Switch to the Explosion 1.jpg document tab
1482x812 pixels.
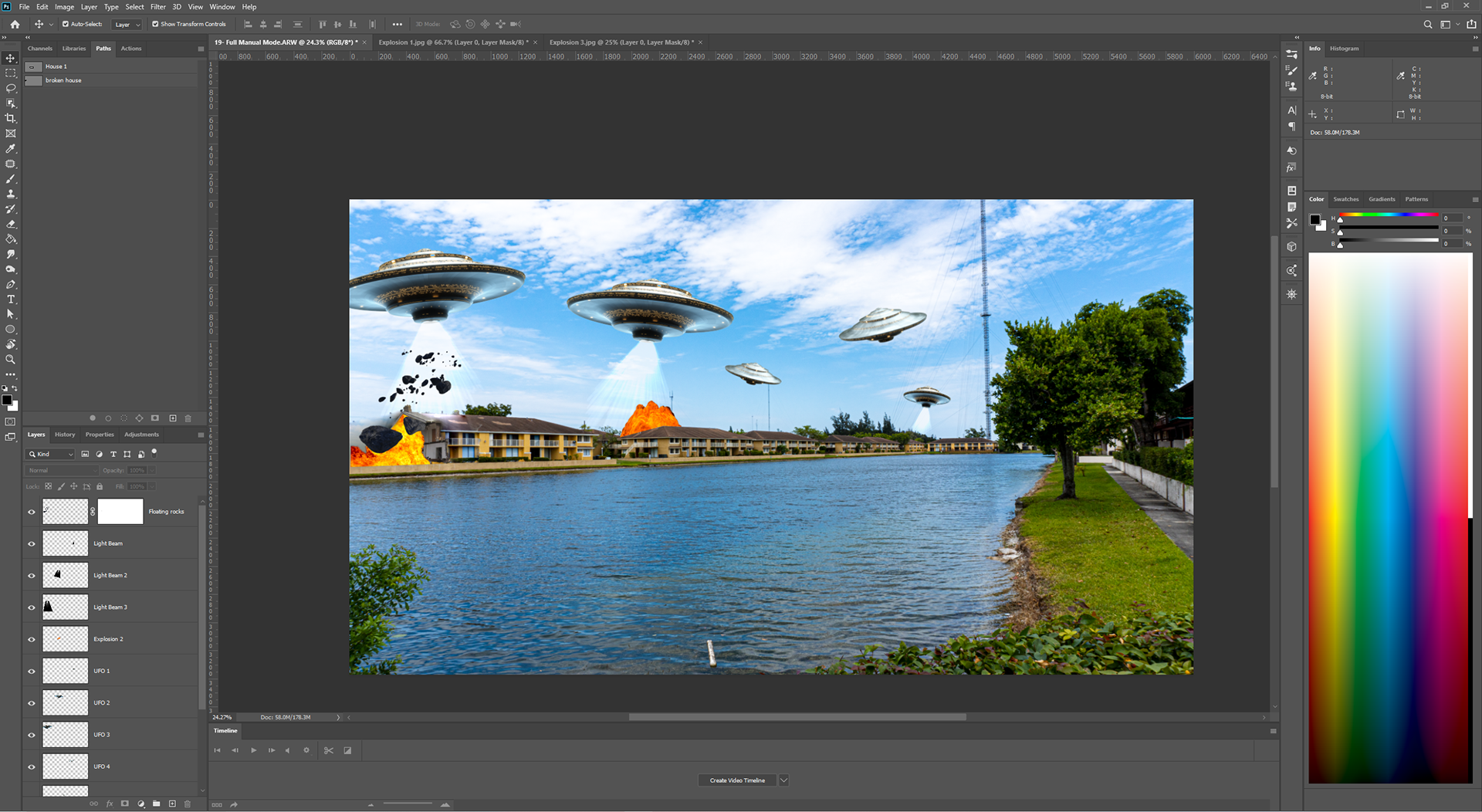click(454, 42)
